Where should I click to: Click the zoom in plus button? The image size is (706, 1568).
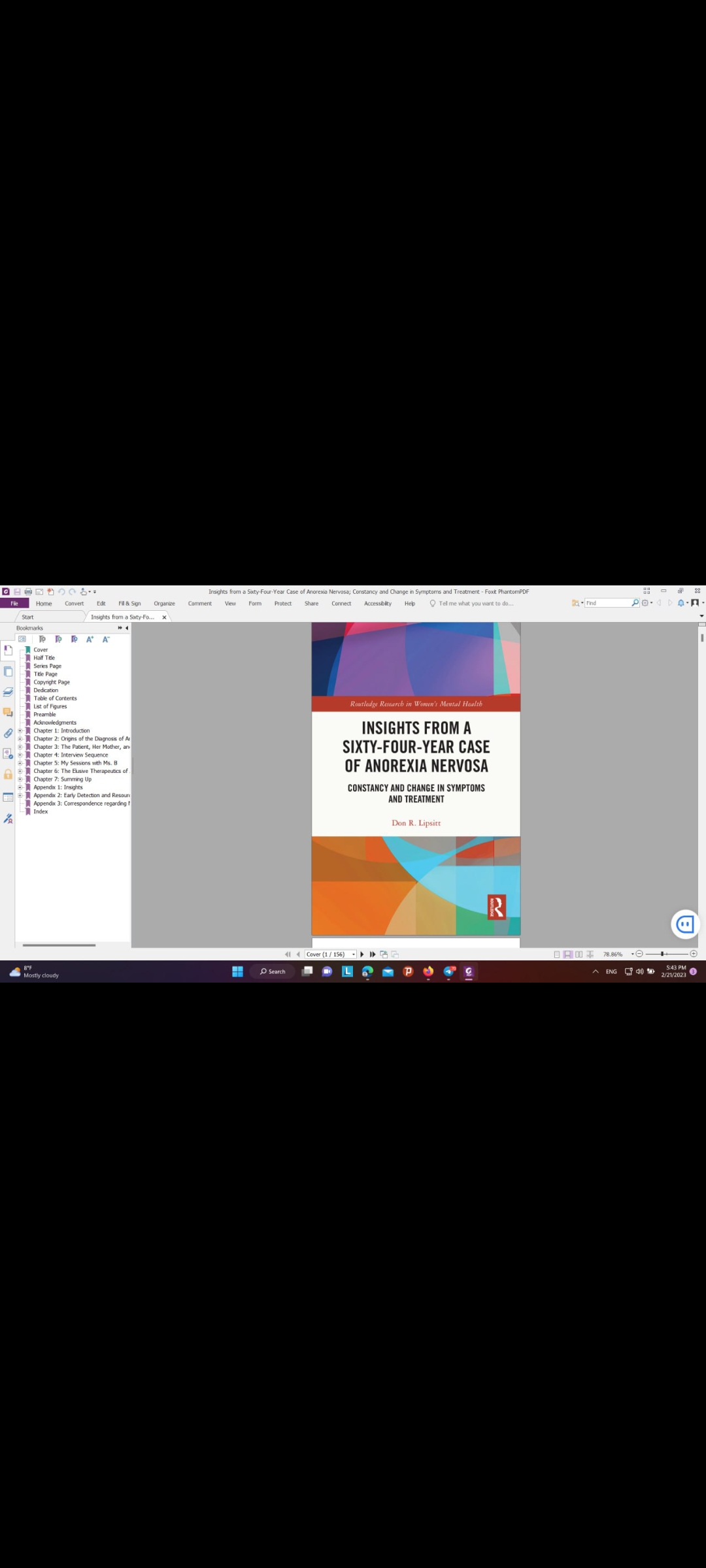click(694, 954)
